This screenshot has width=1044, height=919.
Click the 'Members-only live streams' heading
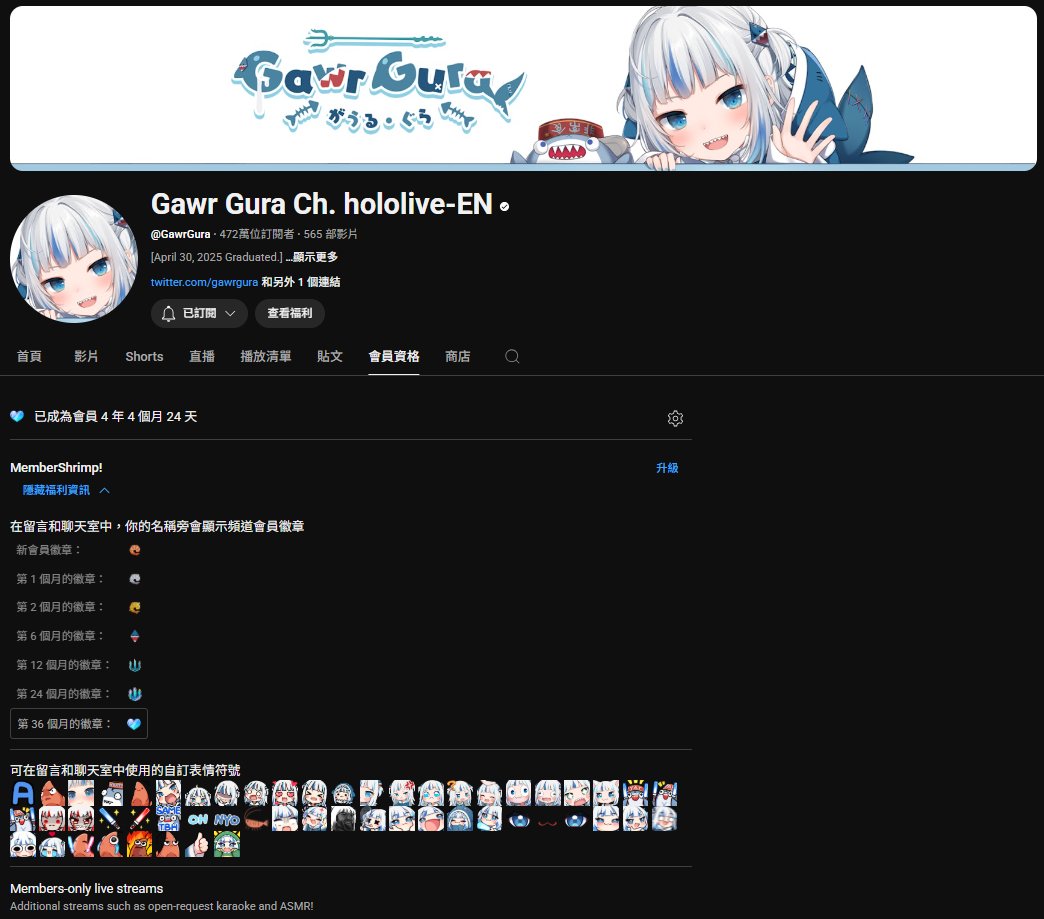(x=87, y=888)
